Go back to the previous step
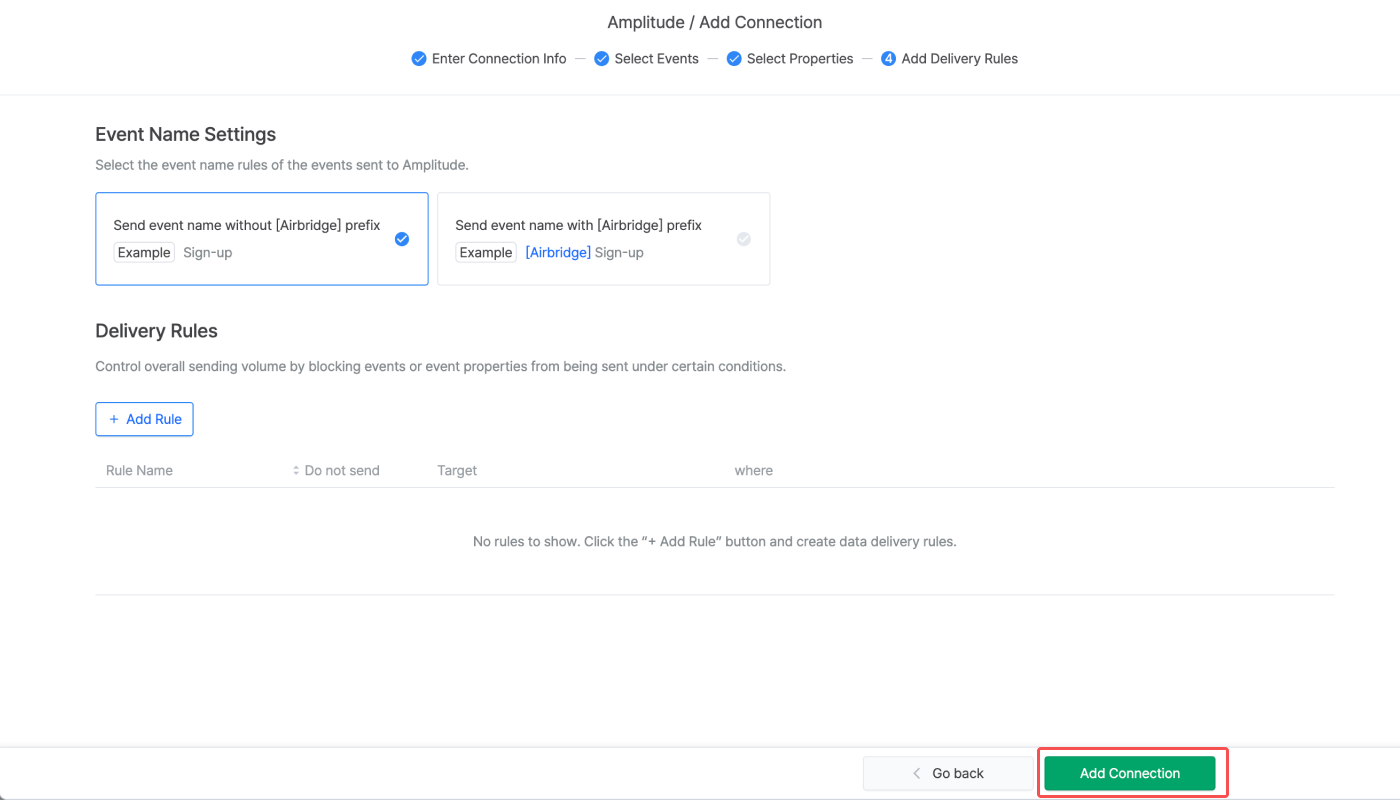This screenshot has width=1400, height=800. pyautogui.click(x=948, y=773)
